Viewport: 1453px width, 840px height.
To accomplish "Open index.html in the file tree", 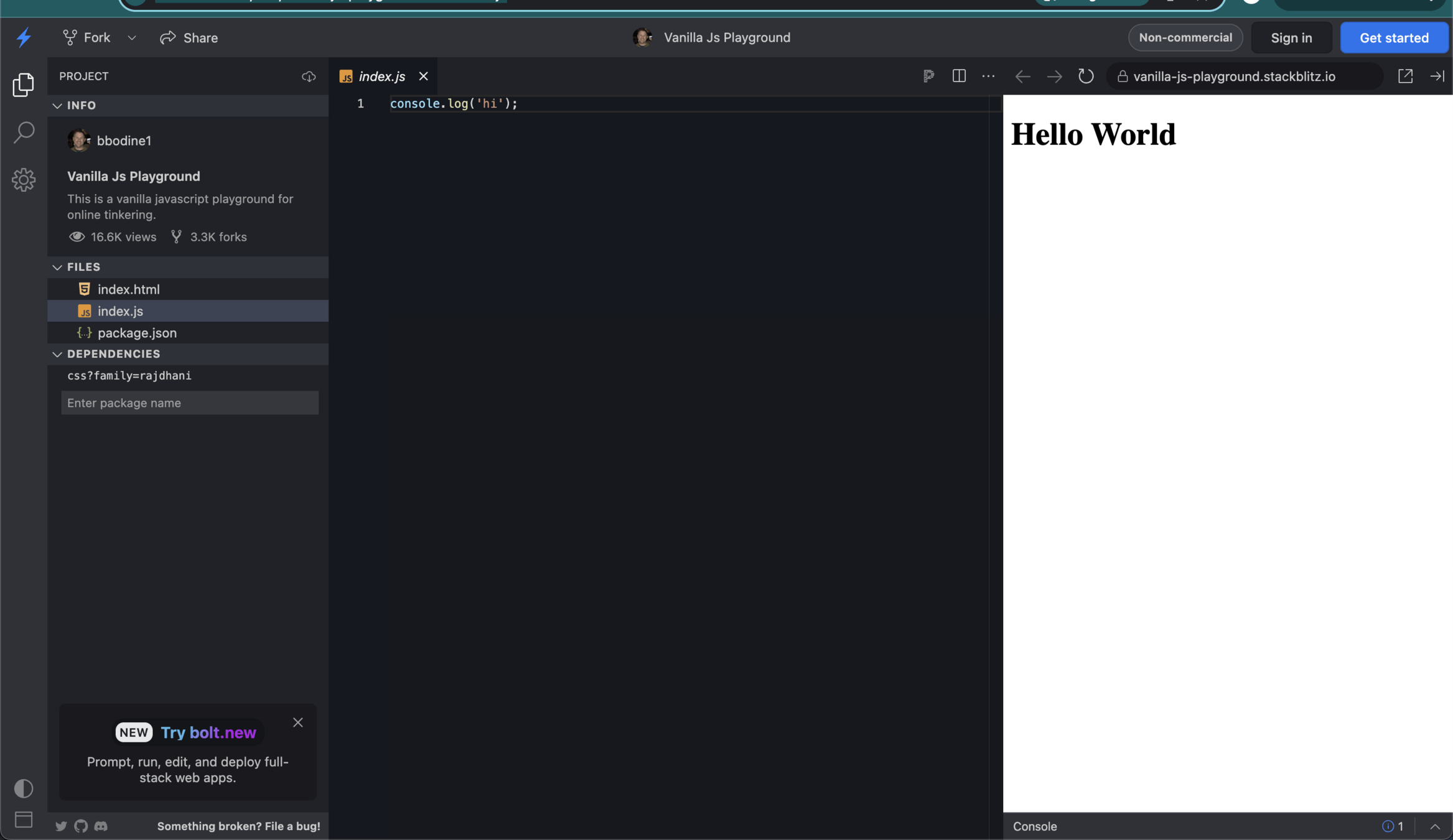I will point(128,289).
